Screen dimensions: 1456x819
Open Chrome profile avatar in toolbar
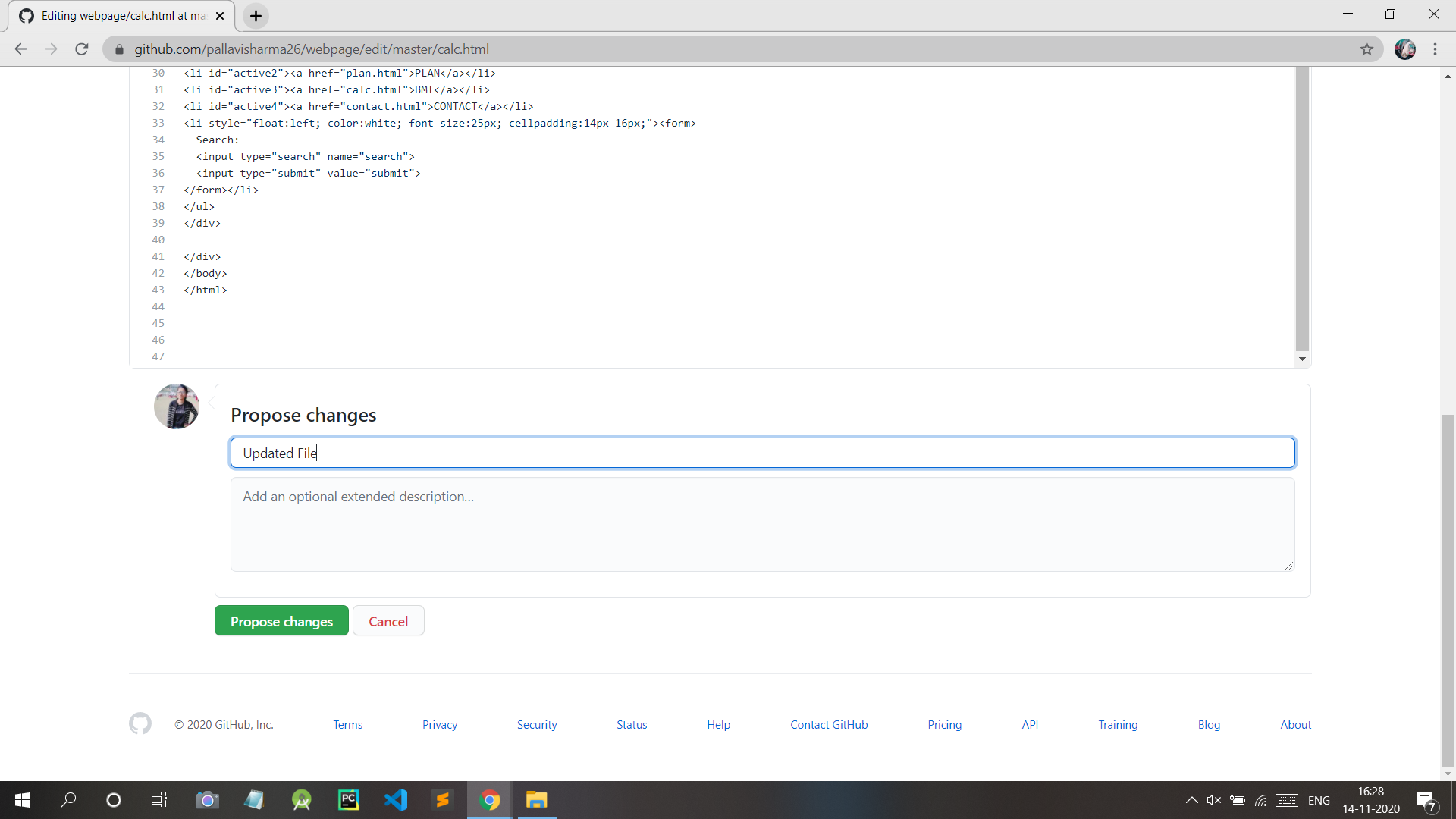(x=1404, y=49)
